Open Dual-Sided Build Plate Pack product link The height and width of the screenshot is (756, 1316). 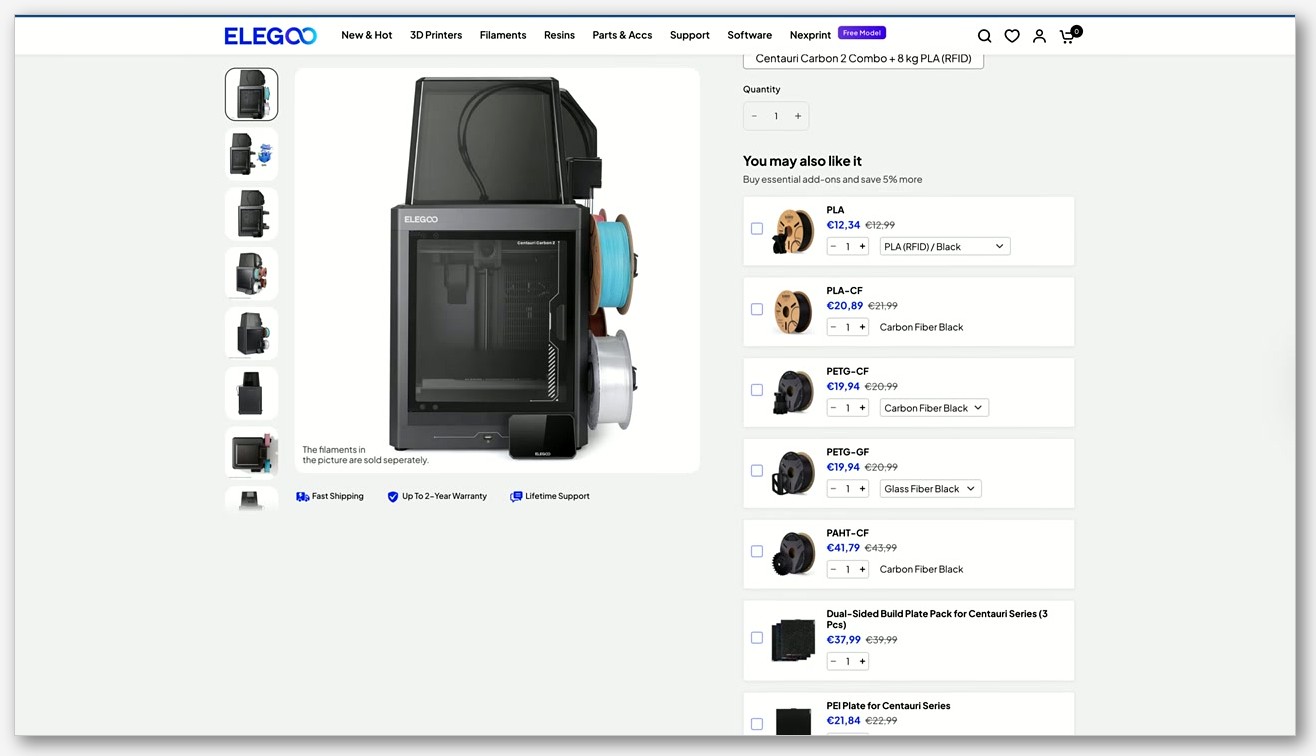coord(937,619)
